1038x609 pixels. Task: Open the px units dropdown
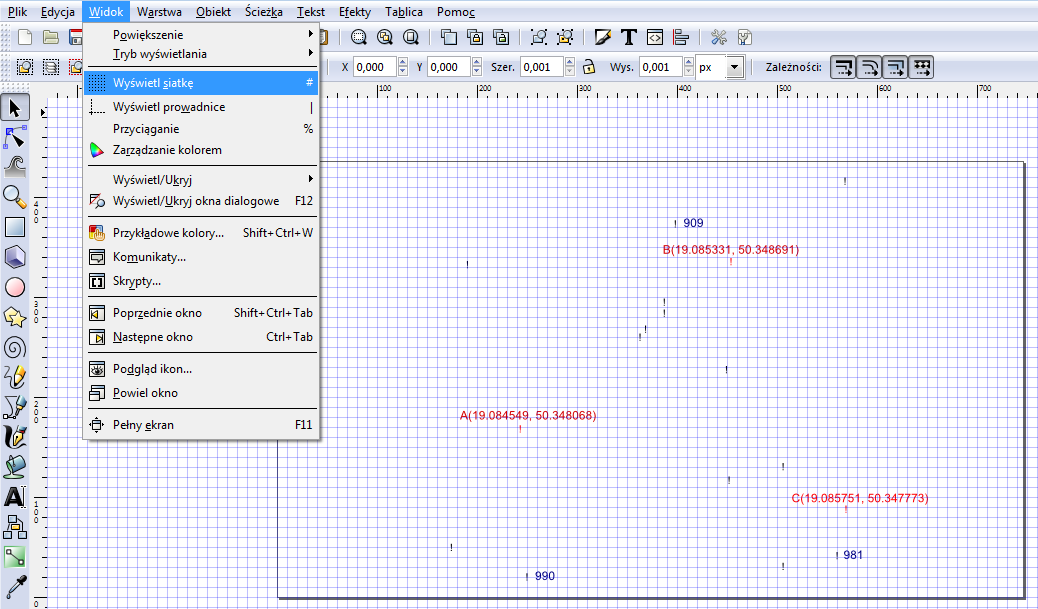click(734, 67)
